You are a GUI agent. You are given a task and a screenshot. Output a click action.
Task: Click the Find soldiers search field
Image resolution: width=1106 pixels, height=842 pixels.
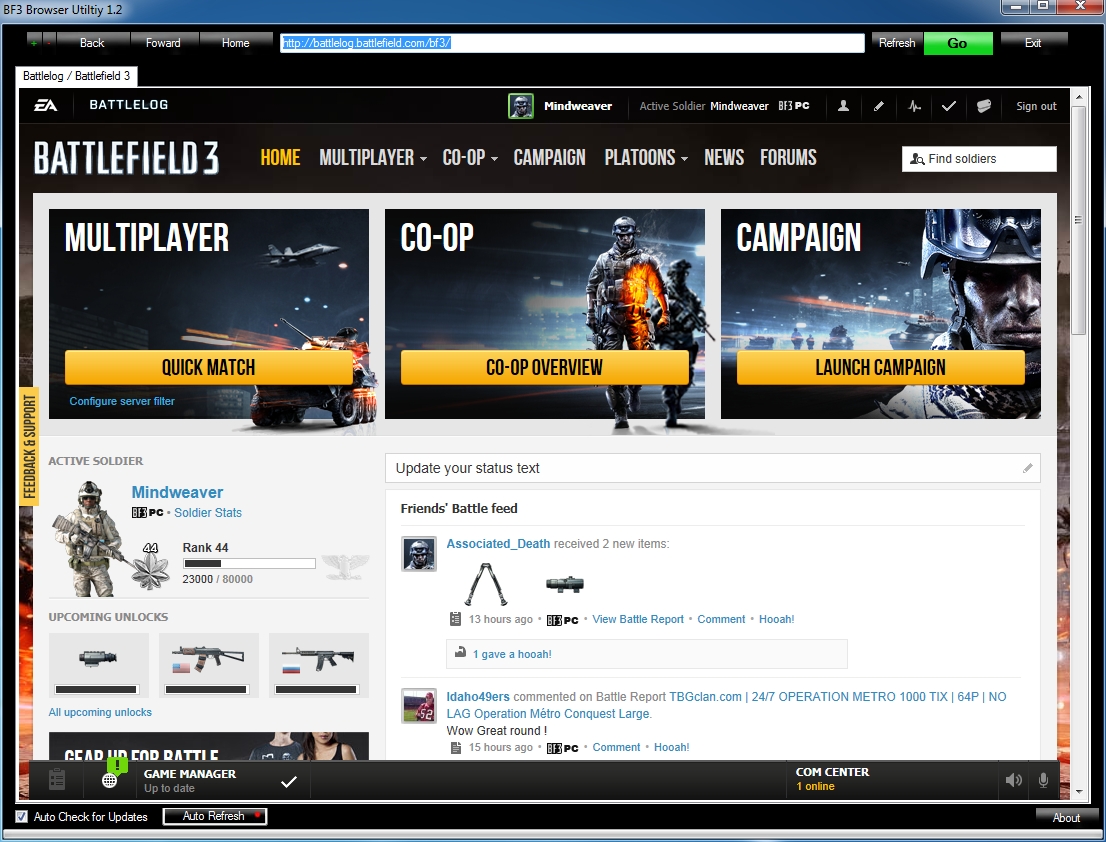(979, 159)
